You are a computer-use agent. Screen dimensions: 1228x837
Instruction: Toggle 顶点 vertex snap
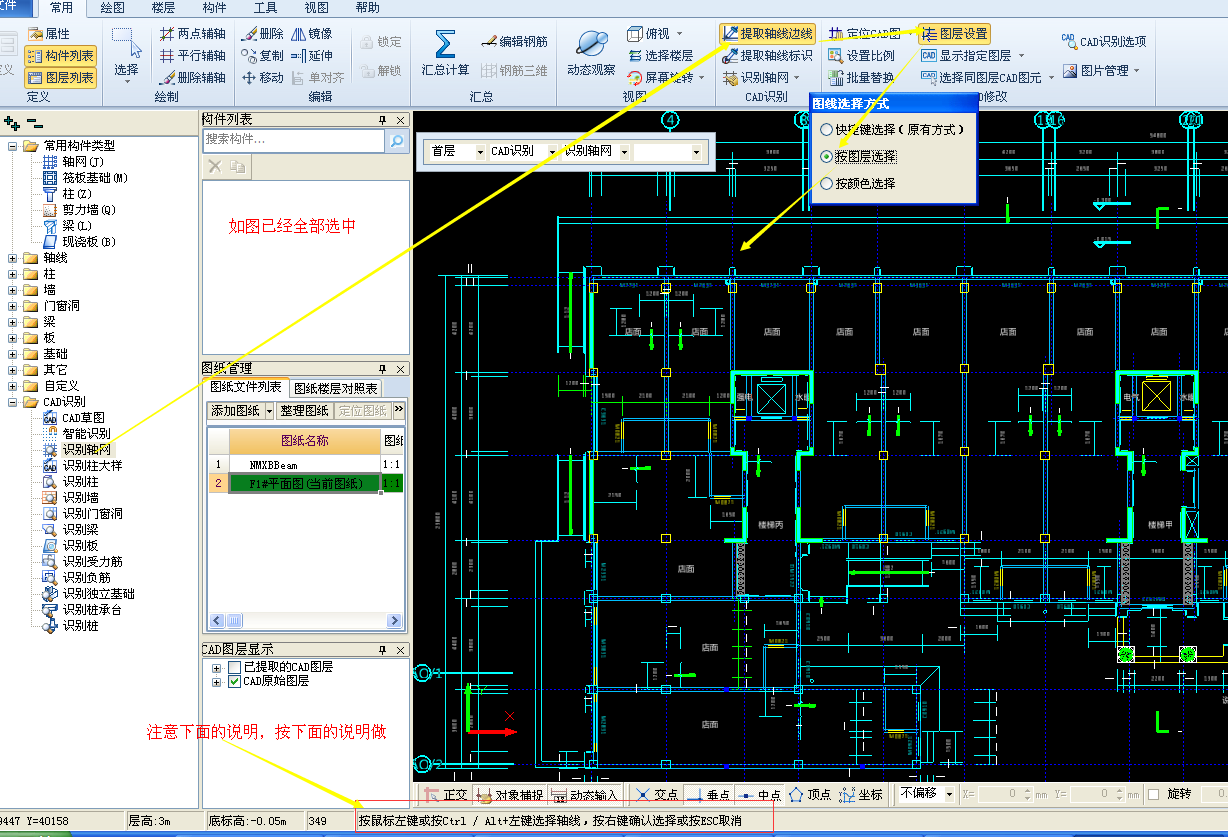click(810, 795)
